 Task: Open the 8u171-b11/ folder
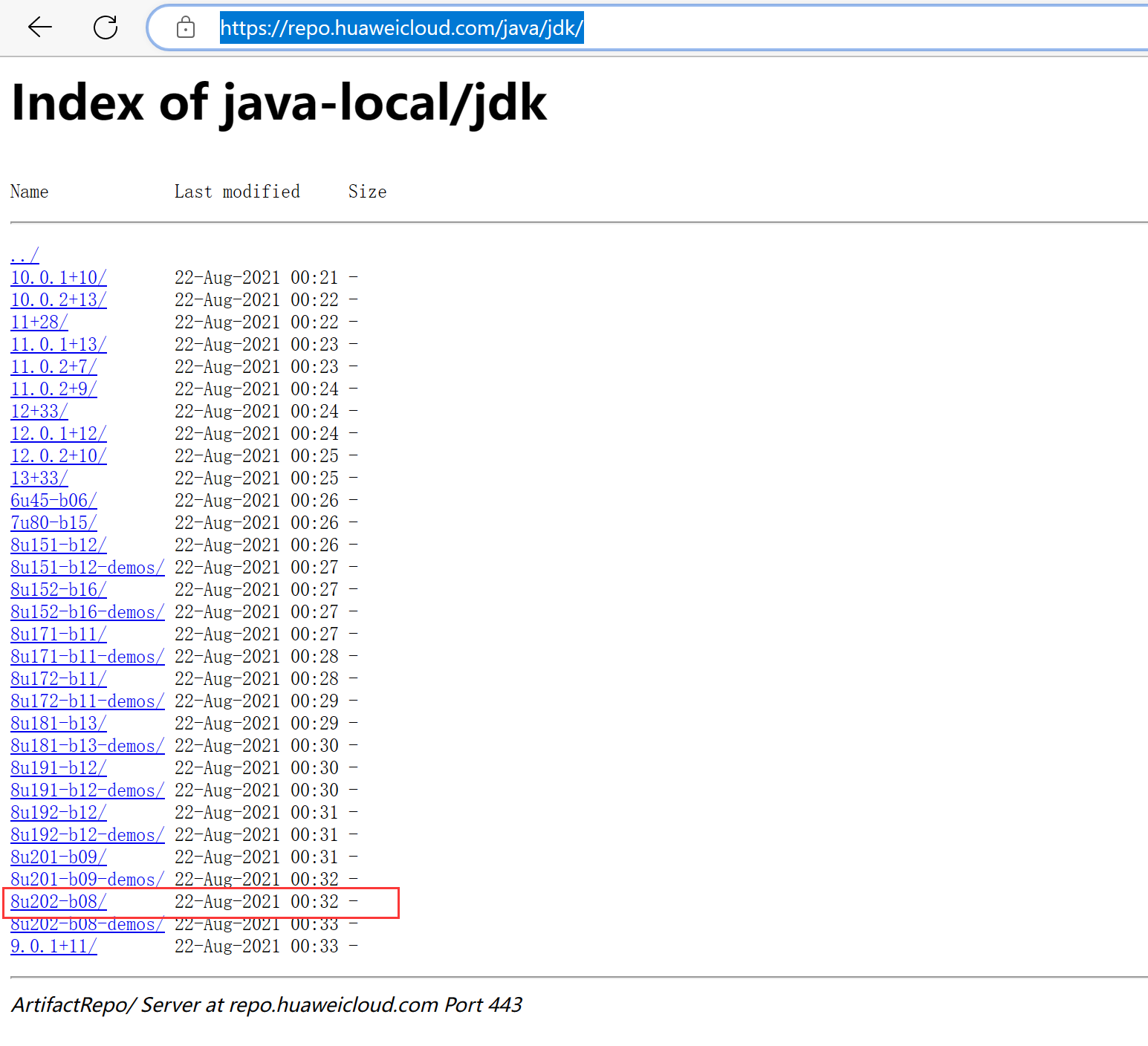[x=59, y=634]
